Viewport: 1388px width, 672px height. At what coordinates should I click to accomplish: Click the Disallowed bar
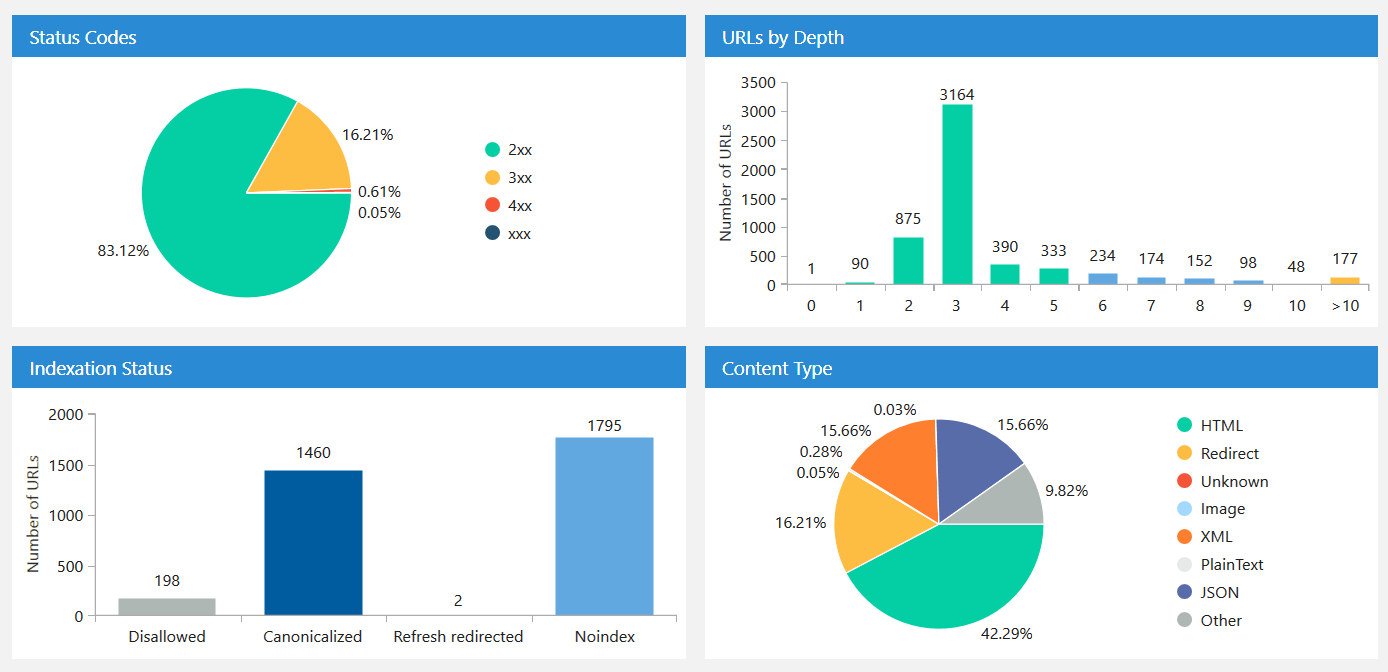(x=167, y=606)
